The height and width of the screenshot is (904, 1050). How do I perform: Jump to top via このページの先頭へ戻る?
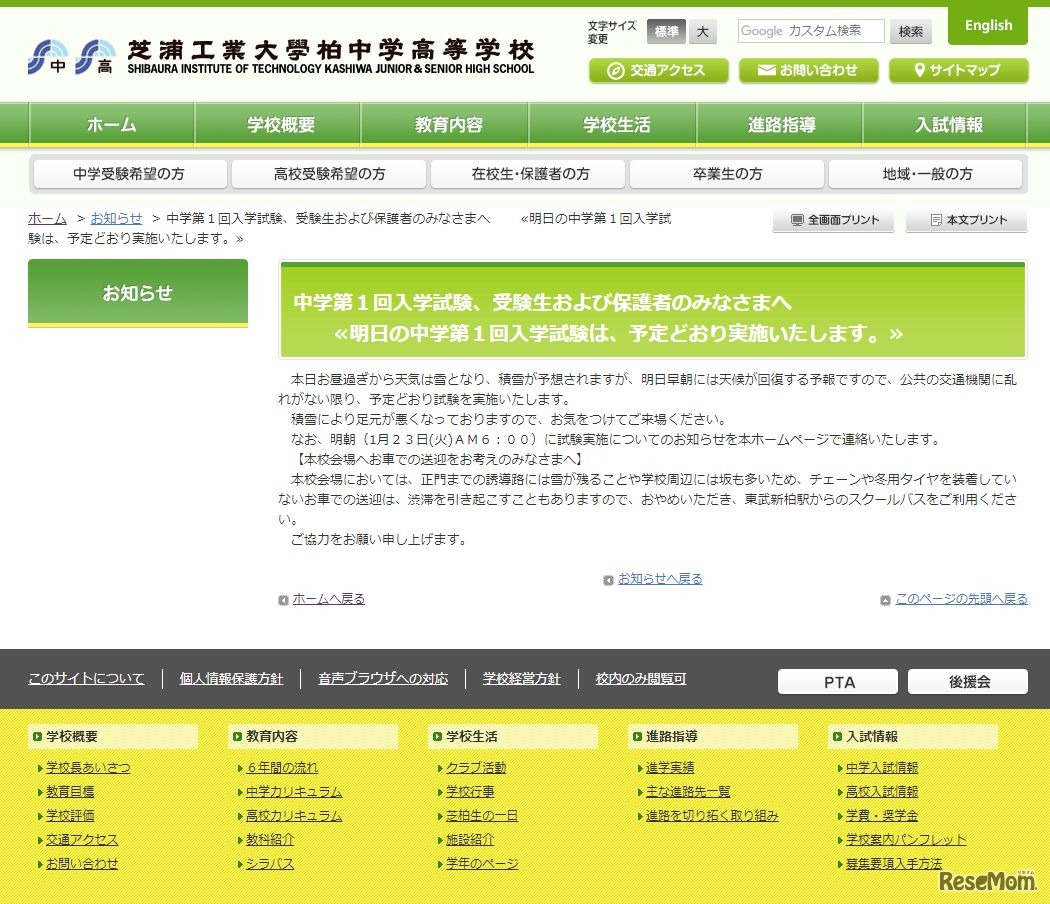(x=960, y=599)
